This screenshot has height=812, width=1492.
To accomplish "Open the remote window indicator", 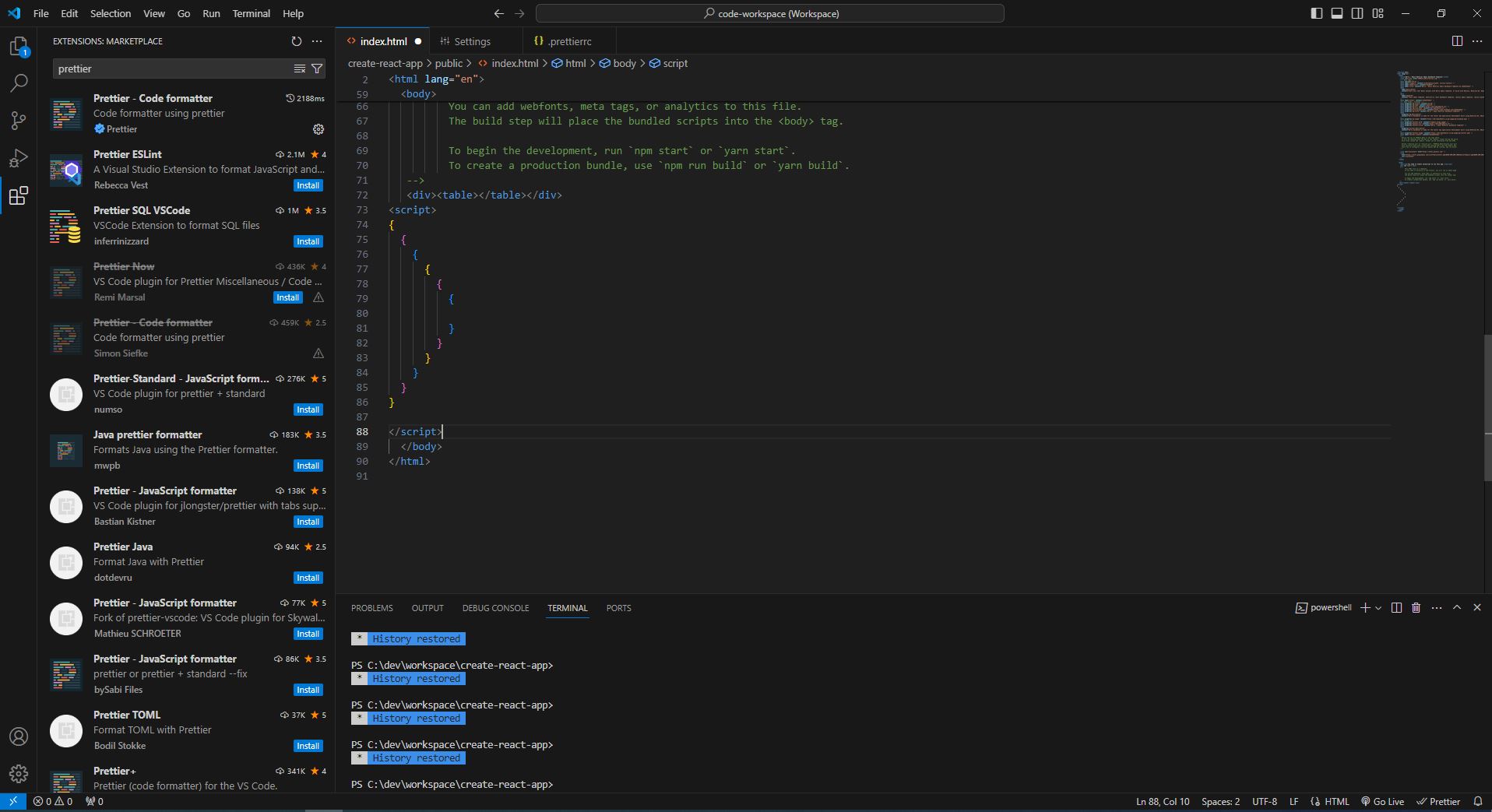I will coord(13,801).
